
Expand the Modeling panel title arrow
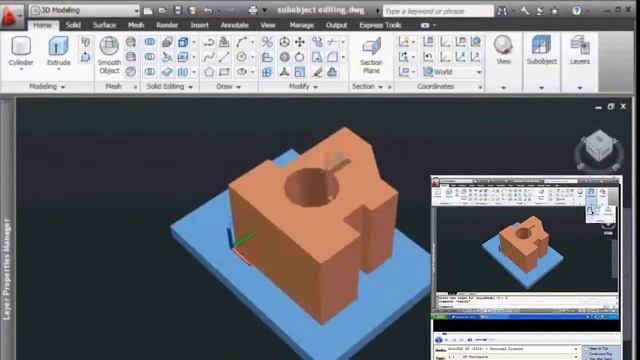coord(63,87)
